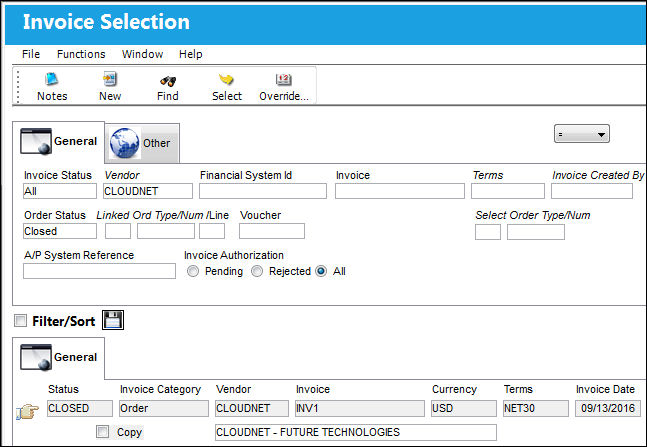Open the Override toolbar icon
The height and width of the screenshot is (447, 647).
click(x=283, y=79)
